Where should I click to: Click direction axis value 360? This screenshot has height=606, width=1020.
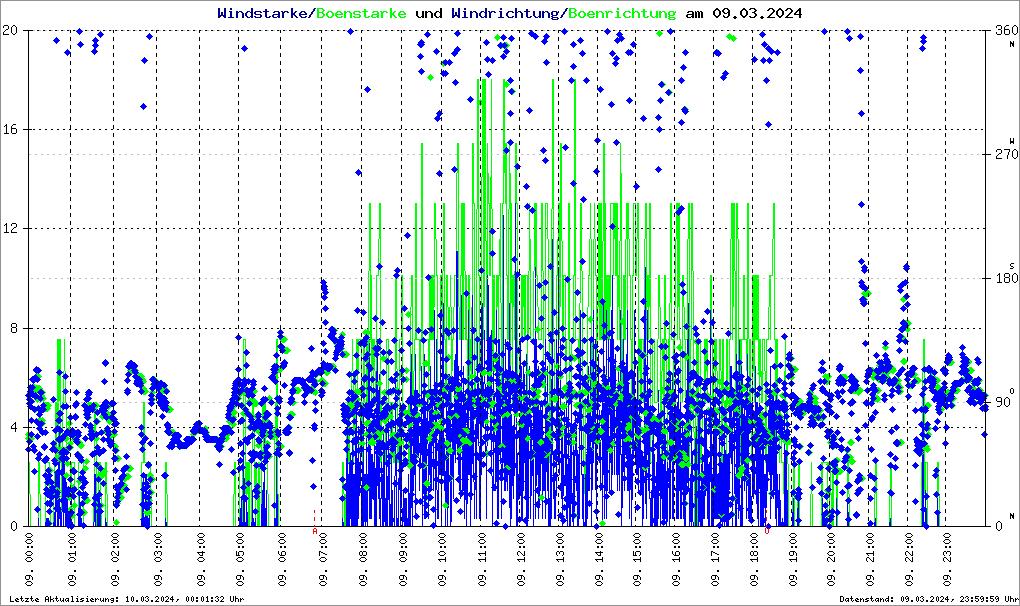[x=1006, y=30]
